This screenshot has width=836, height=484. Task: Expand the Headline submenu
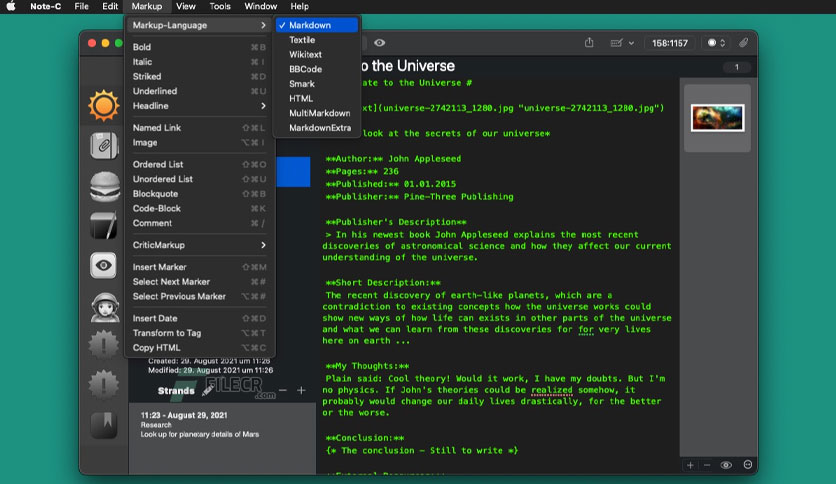(x=199, y=106)
